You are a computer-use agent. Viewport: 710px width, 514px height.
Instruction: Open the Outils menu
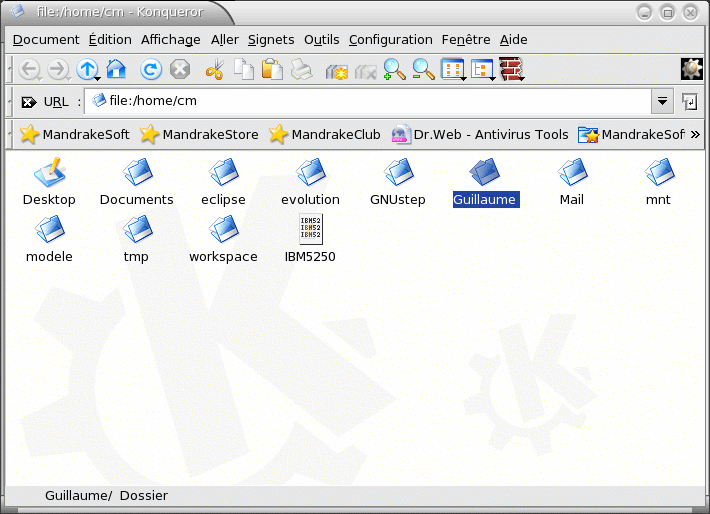tap(321, 40)
